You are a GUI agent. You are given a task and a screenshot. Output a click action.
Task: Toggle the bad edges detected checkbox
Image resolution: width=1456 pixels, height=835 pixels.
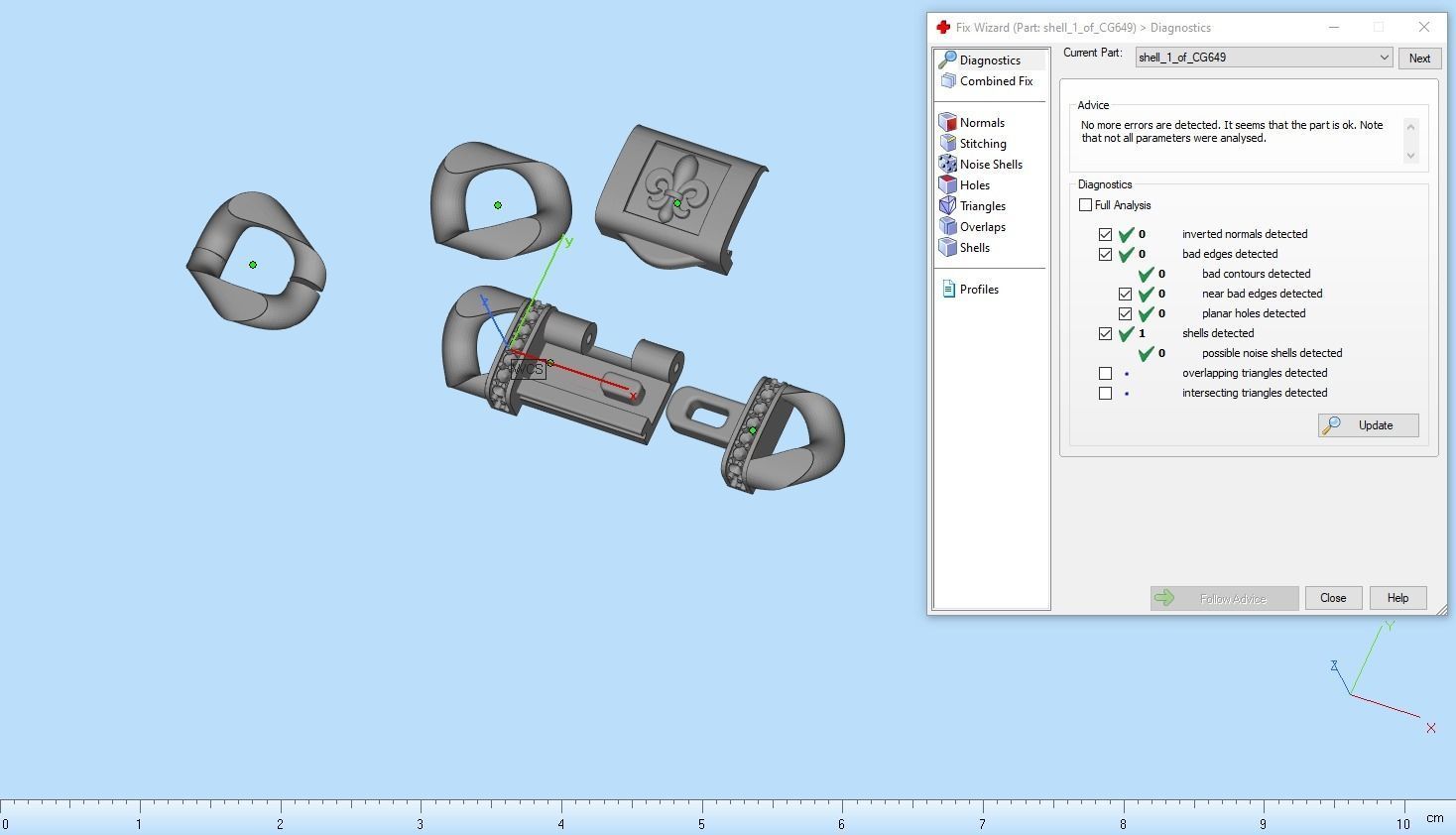coord(1106,255)
